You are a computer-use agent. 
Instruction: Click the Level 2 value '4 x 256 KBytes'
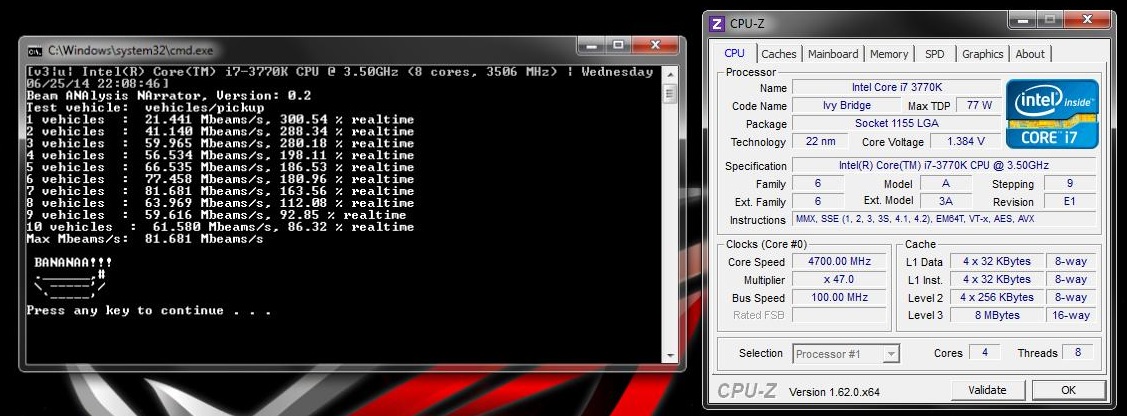[x=996, y=297]
